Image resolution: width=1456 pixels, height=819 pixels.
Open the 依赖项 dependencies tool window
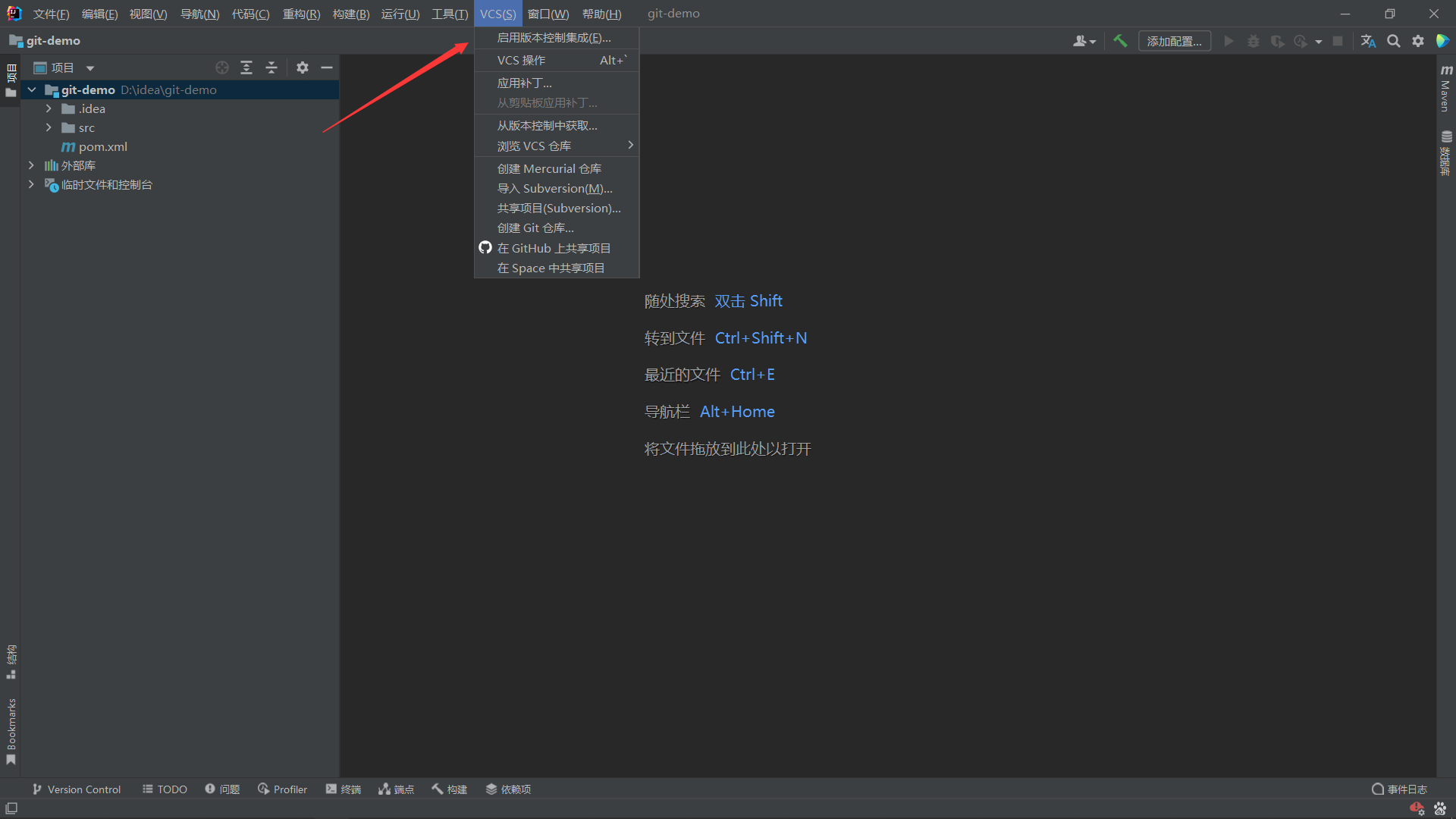click(508, 789)
